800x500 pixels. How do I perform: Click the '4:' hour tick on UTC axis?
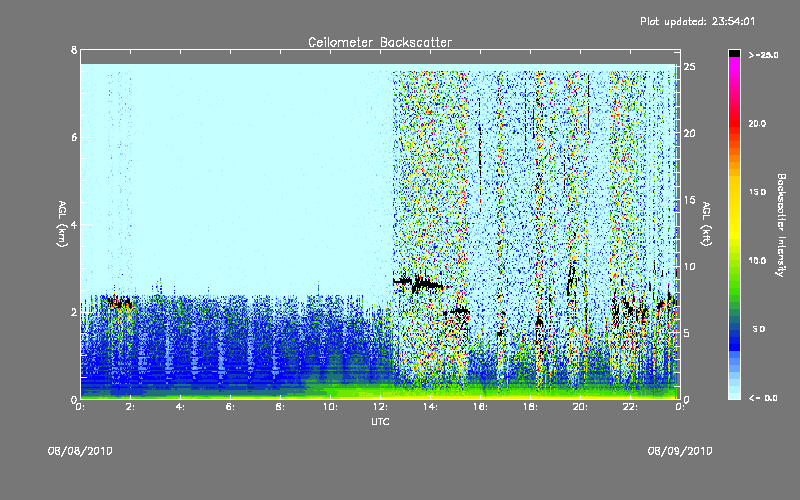pos(180,407)
